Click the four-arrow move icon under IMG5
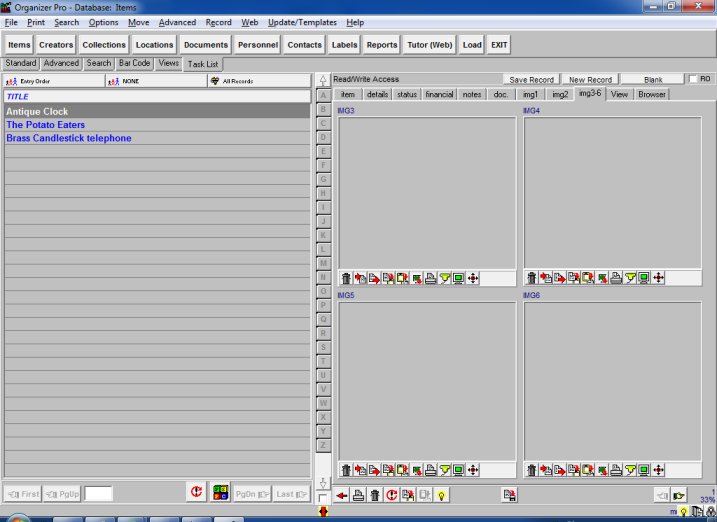The image size is (717, 522). [473, 469]
